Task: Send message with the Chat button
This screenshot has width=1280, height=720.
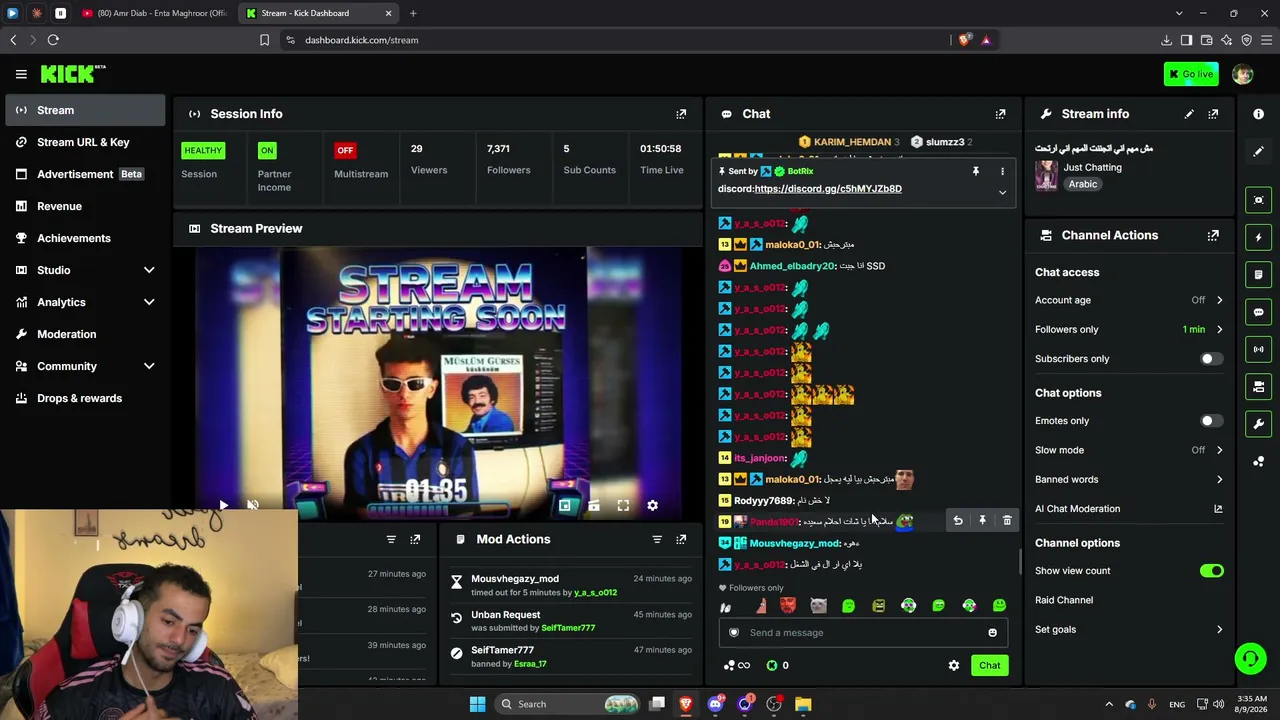Action: click(989, 665)
